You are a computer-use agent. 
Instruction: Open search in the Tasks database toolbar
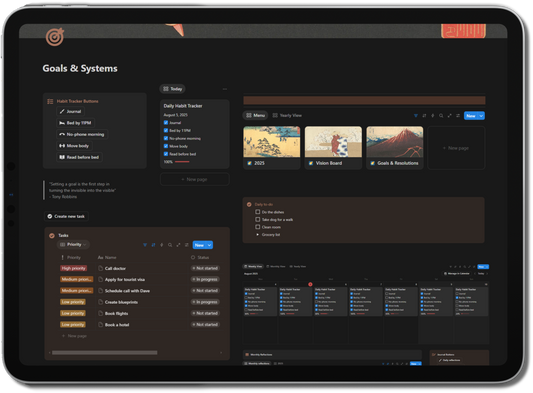tap(170, 245)
